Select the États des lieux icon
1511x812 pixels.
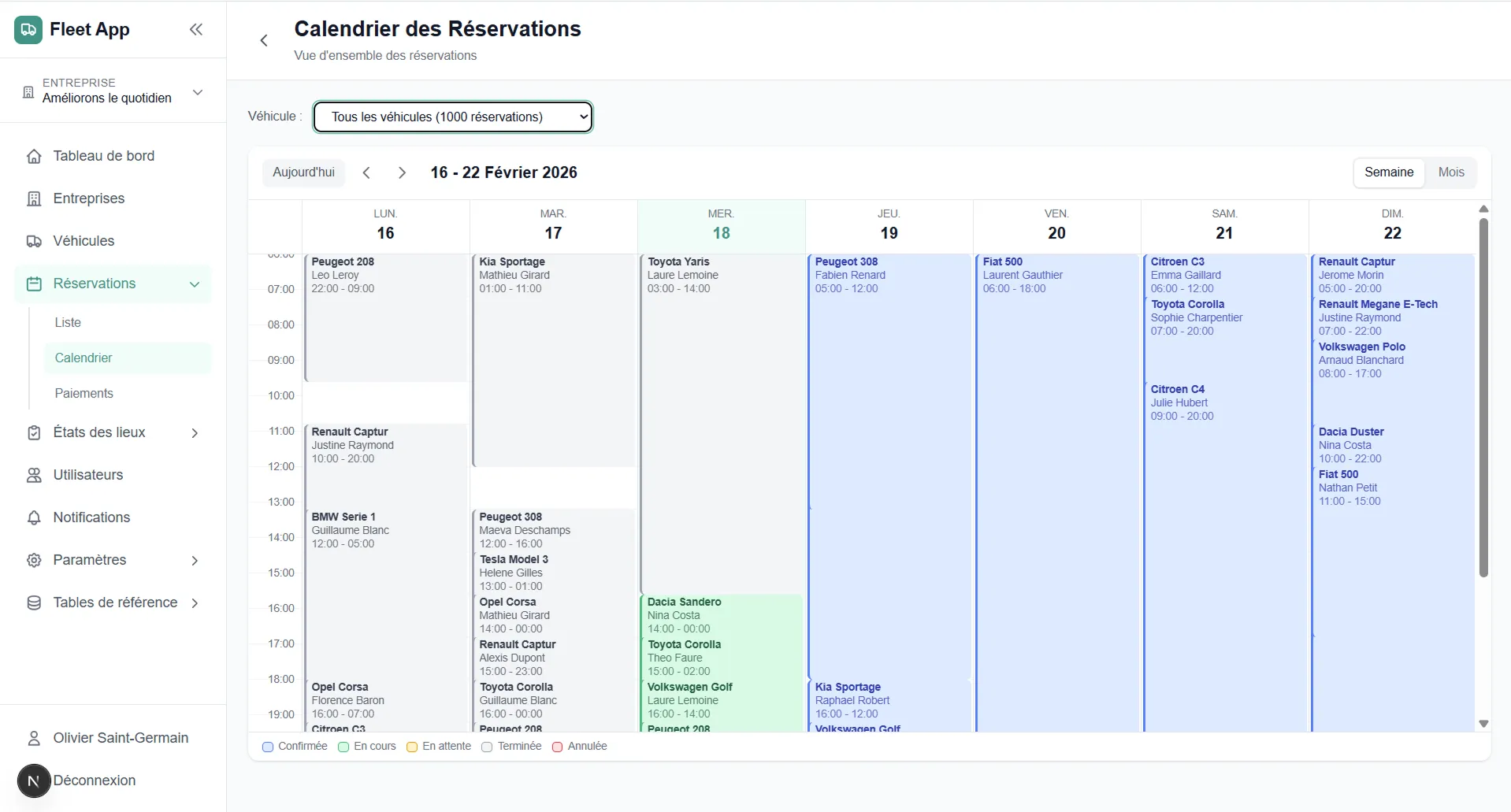click(x=35, y=432)
